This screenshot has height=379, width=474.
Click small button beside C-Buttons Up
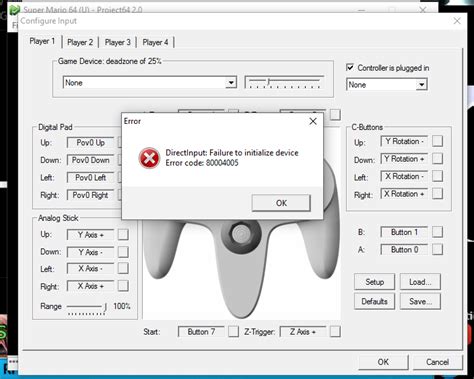(437, 141)
